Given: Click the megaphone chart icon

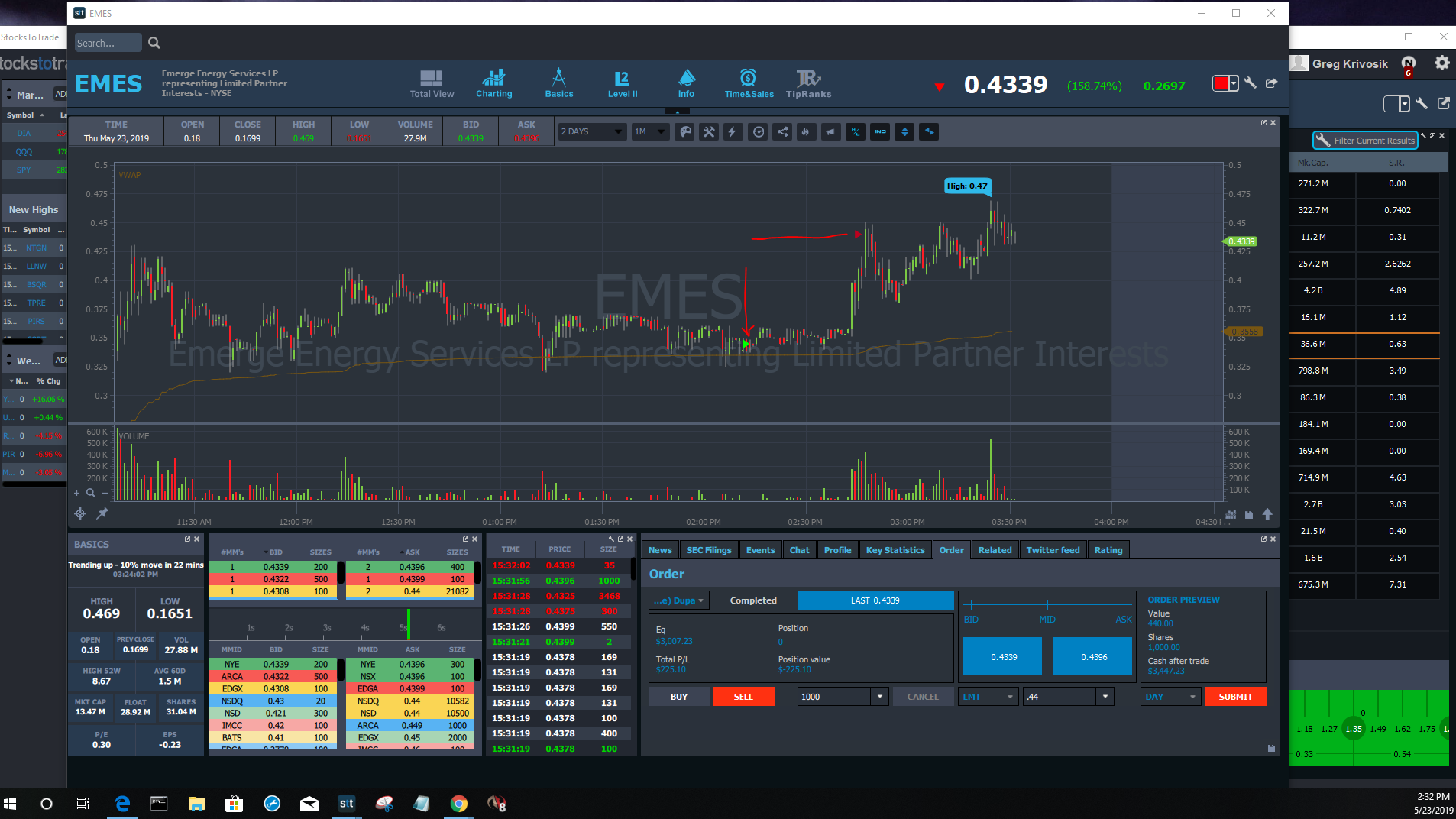Looking at the screenshot, I should tap(830, 131).
